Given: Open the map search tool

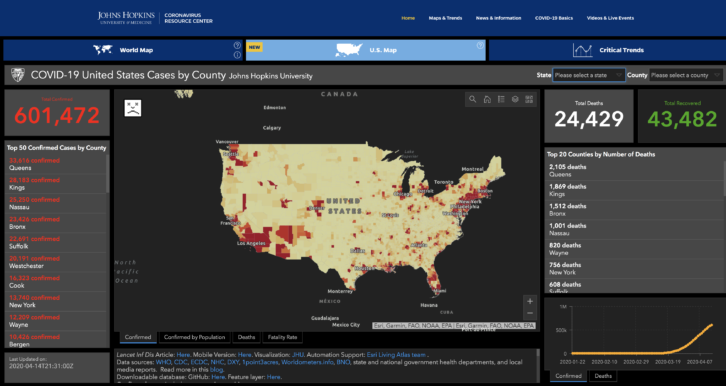Looking at the screenshot, I should (472, 99).
